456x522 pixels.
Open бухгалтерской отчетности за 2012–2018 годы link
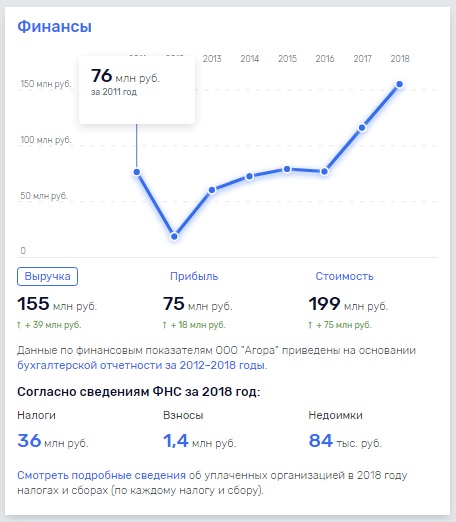click(x=142, y=365)
